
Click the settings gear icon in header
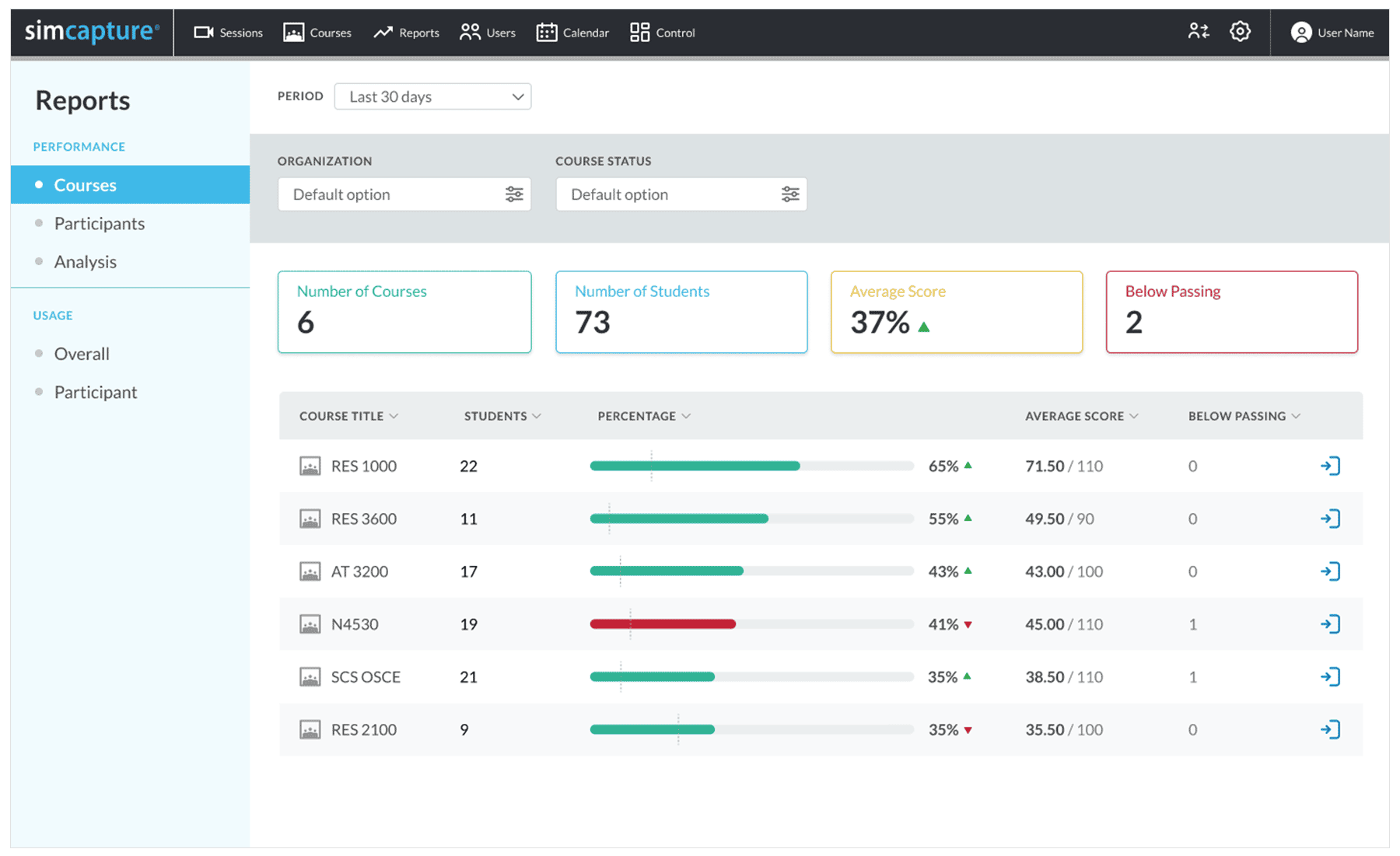1240,32
